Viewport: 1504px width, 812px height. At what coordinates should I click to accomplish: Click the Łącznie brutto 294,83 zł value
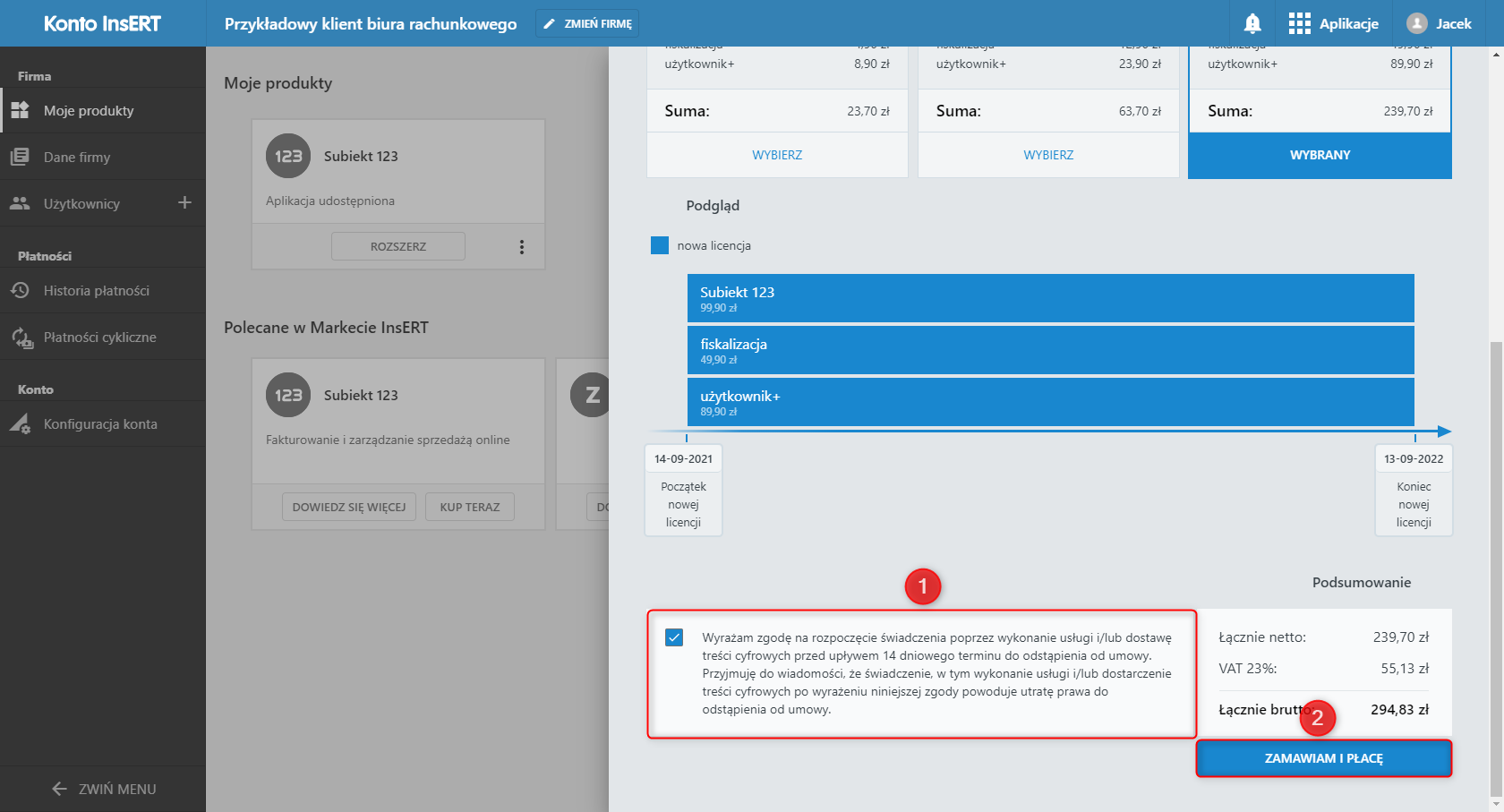(1399, 709)
